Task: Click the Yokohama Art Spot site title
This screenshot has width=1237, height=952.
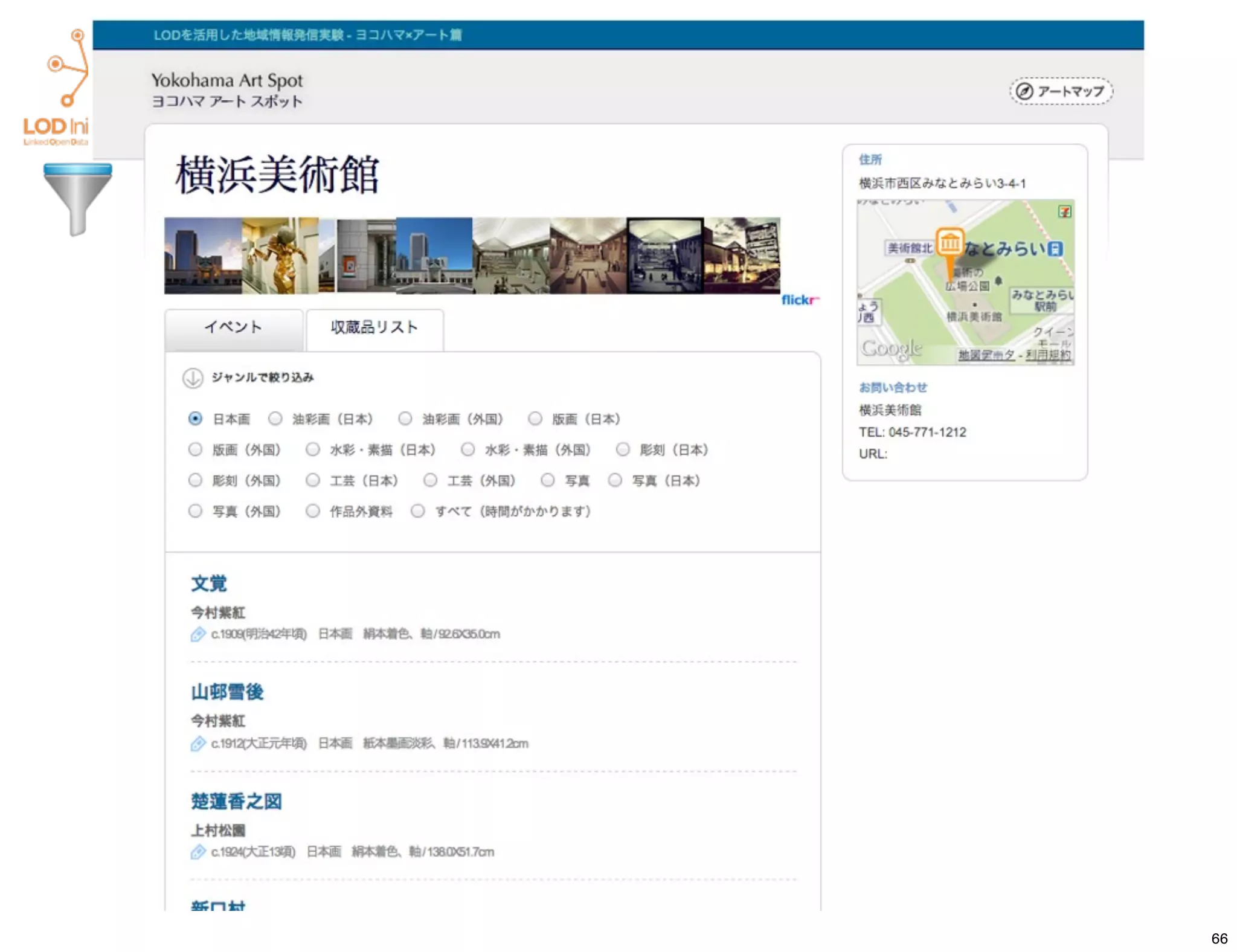Action: pyautogui.click(x=227, y=80)
